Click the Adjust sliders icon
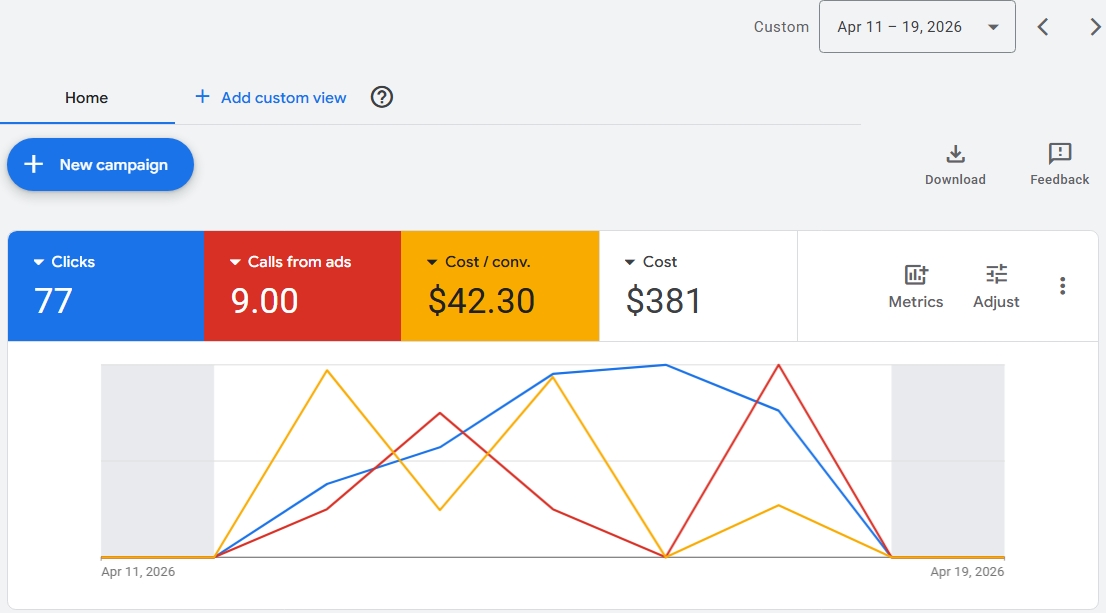Viewport: 1106px width, 613px height. (996, 275)
